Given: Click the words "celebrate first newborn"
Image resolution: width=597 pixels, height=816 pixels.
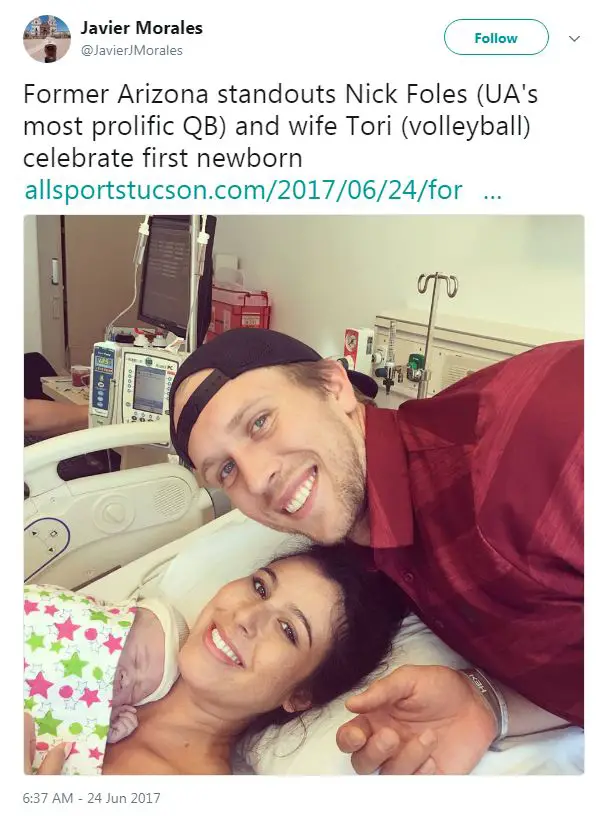Looking at the screenshot, I should pos(162,158).
